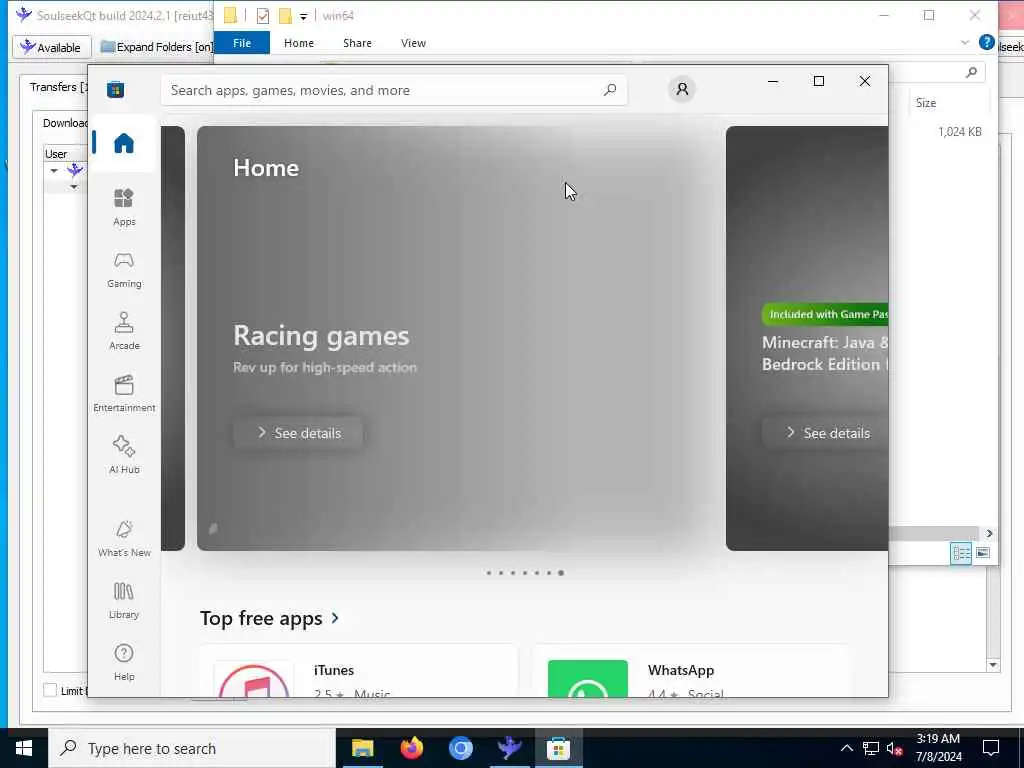The width and height of the screenshot is (1024, 768).
Task: Open What's New in the Store
Action: pos(123,538)
